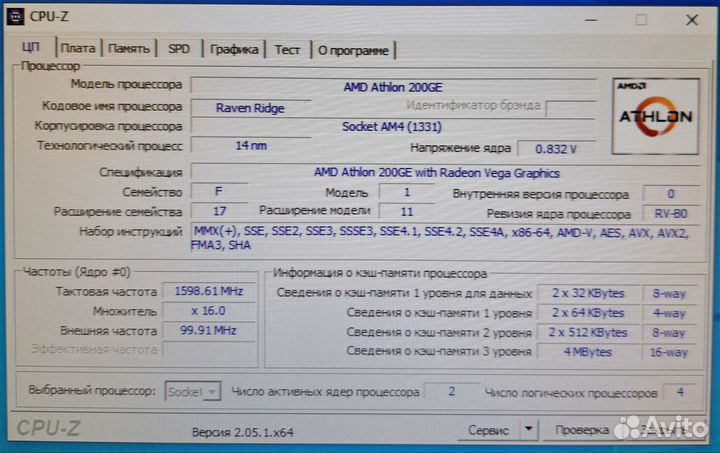Click the 4-way L1 associativity value

pyautogui.click(x=669, y=313)
